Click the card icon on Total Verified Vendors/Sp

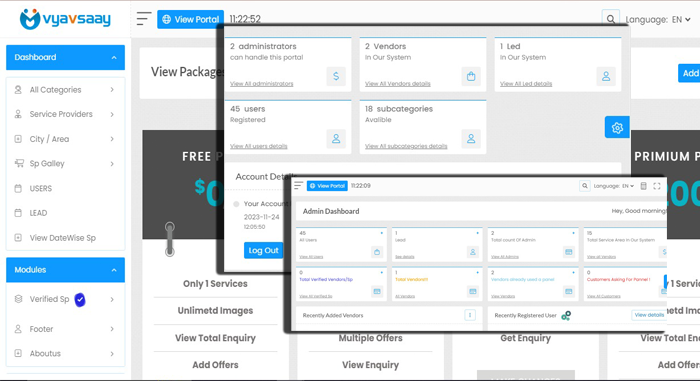[x=377, y=291]
